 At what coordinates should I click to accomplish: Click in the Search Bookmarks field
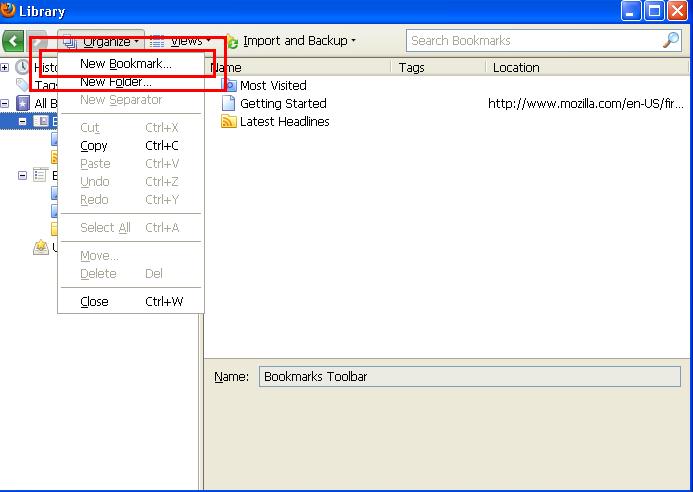(x=530, y=41)
